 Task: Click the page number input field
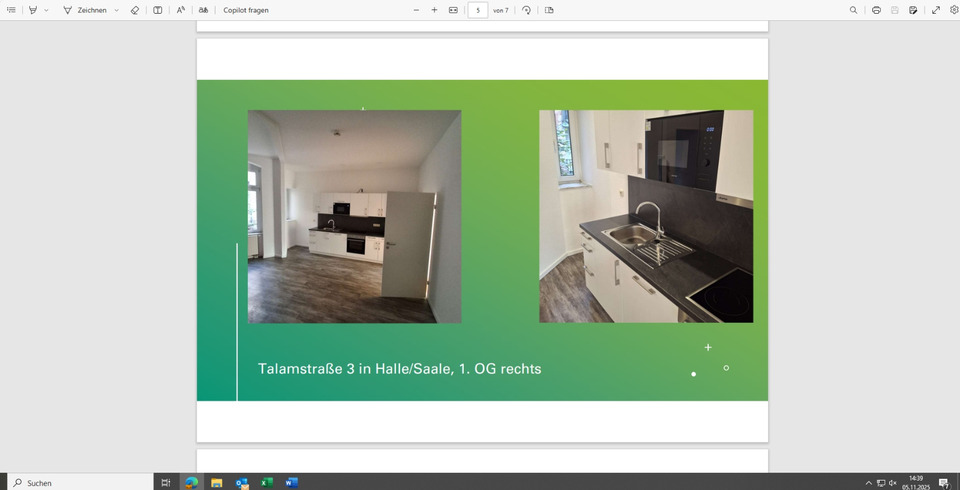[x=477, y=10]
